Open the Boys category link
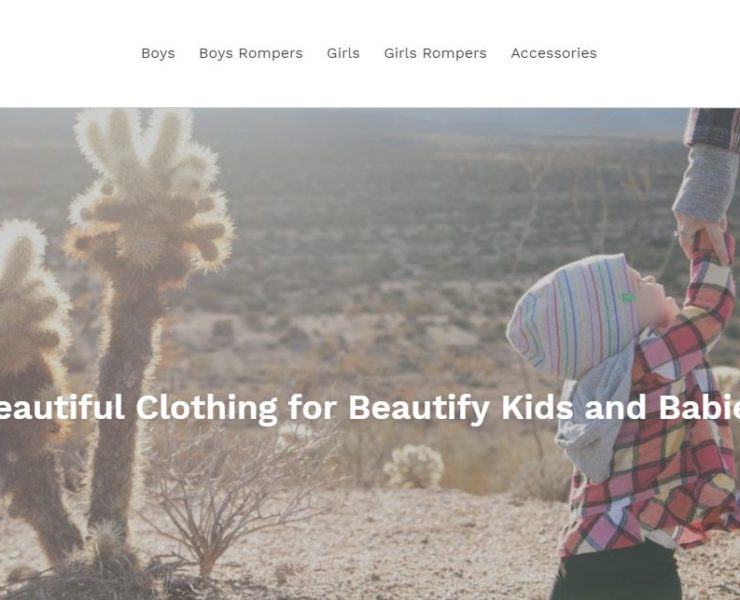740x600 pixels. click(x=158, y=53)
